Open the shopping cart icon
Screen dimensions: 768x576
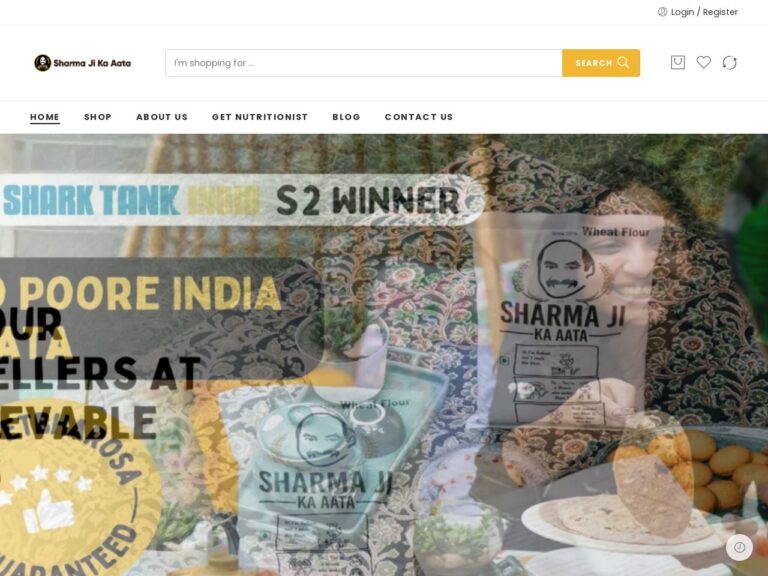pos(677,62)
